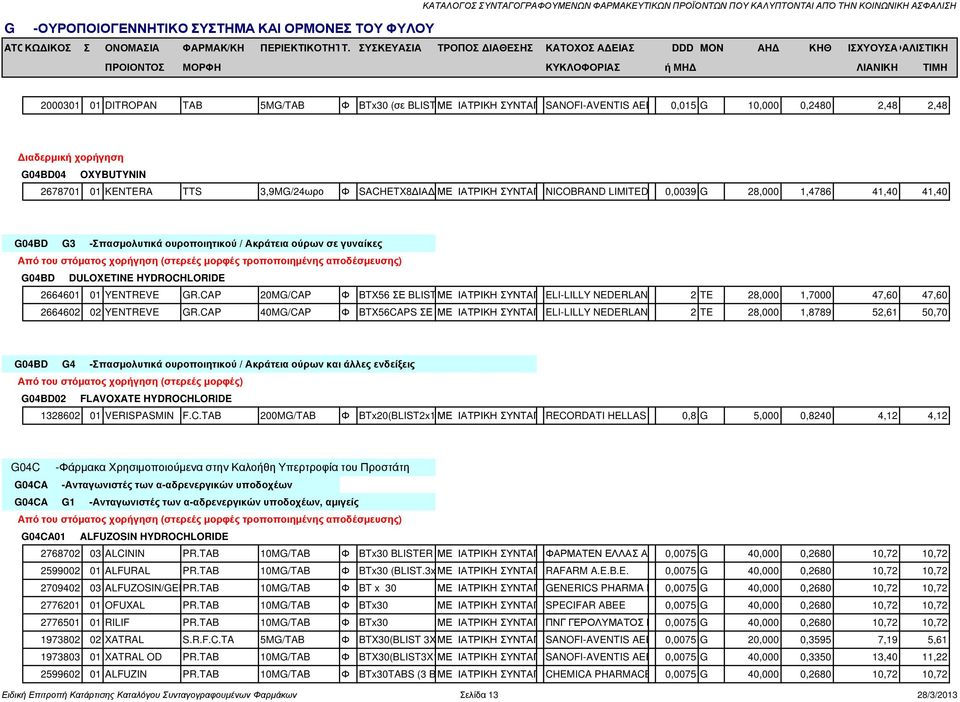Screen dimensions: 960x702
Task: Click the KHΘ column header
Action: [820, 48]
